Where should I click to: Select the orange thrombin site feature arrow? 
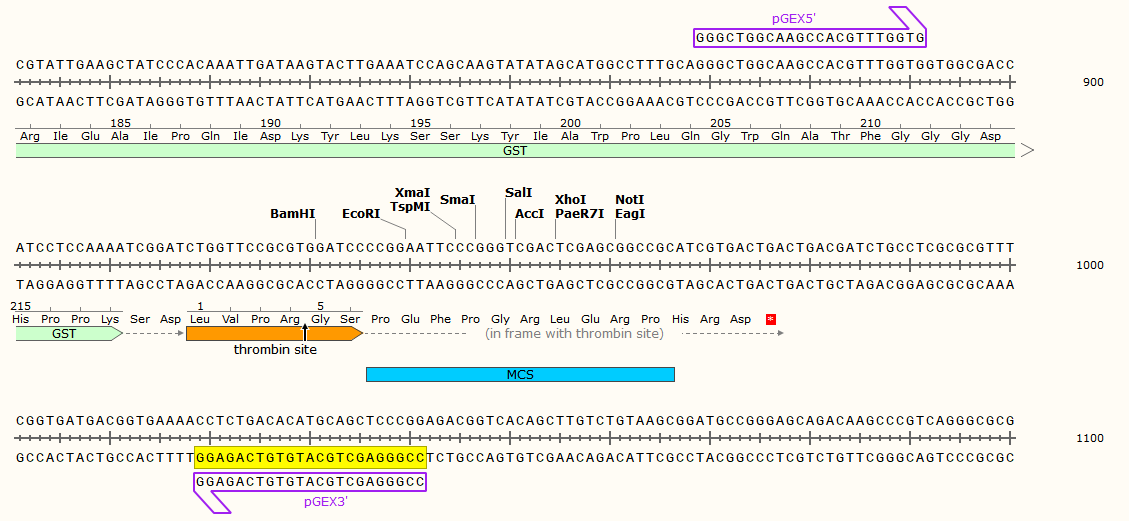pyautogui.click(x=272, y=334)
